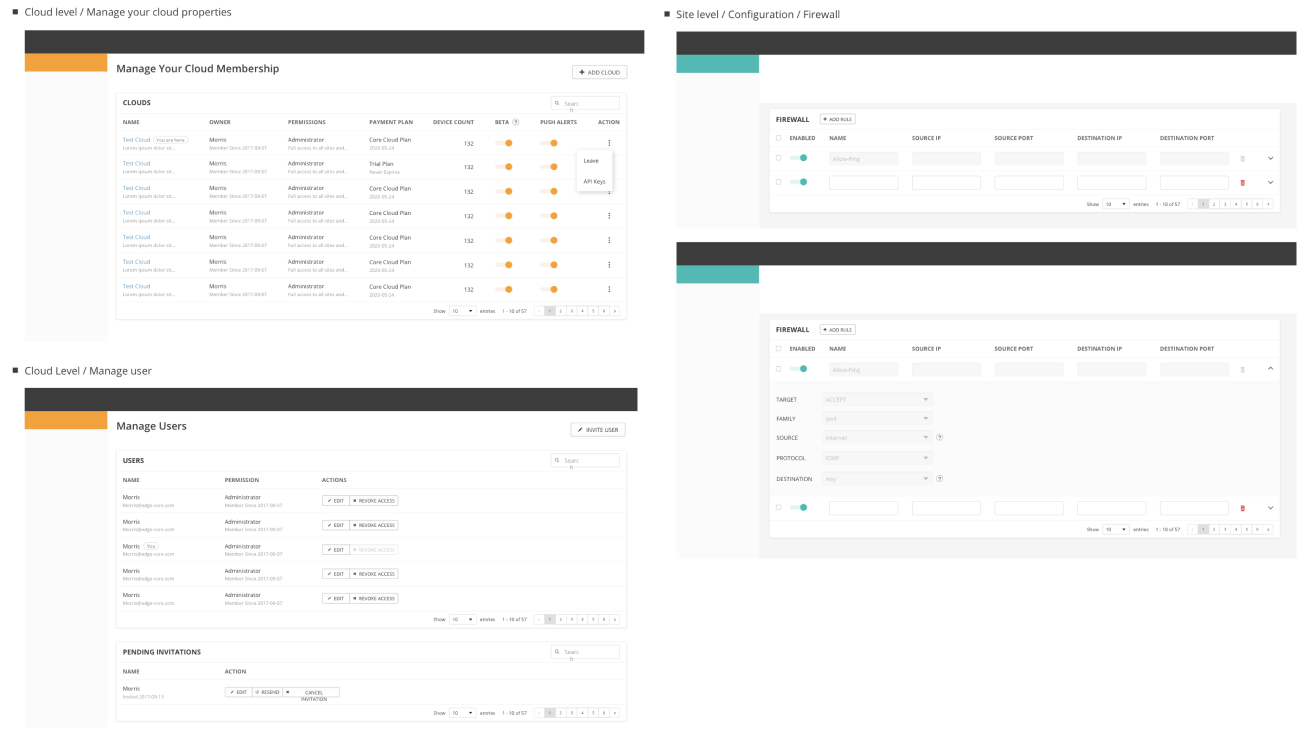1310x743 pixels.
Task: Go to next page in Users table
Action: (x=615, y=619)
